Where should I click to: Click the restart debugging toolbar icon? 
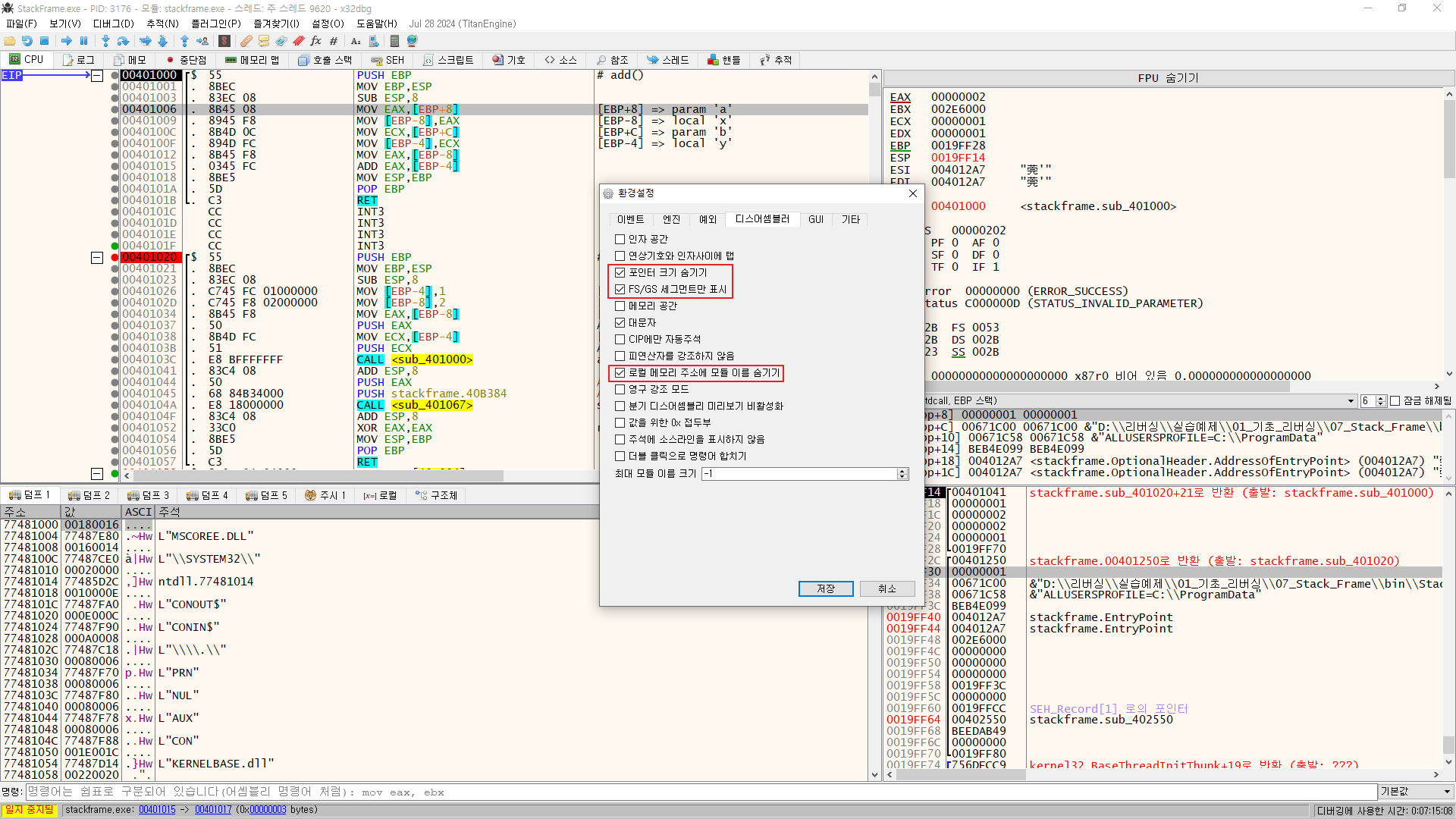tap(27, 41)
